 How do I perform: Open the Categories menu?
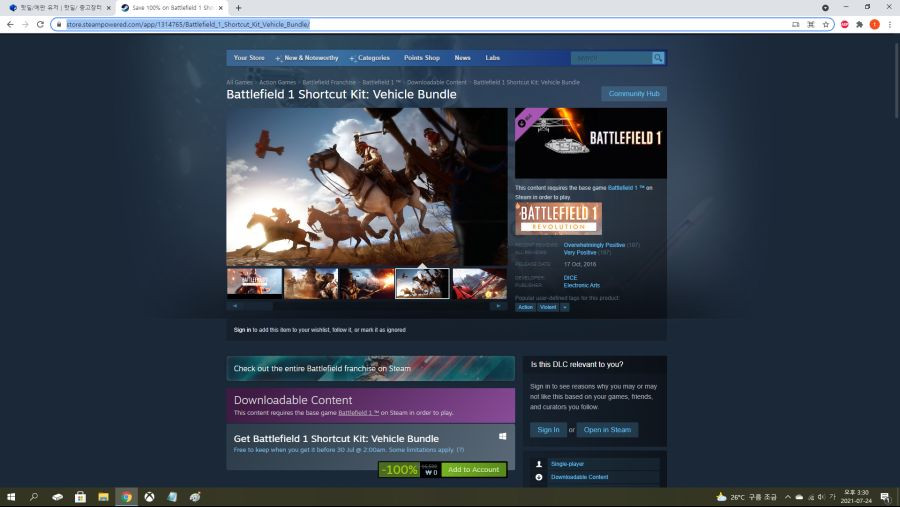[370, 58]
